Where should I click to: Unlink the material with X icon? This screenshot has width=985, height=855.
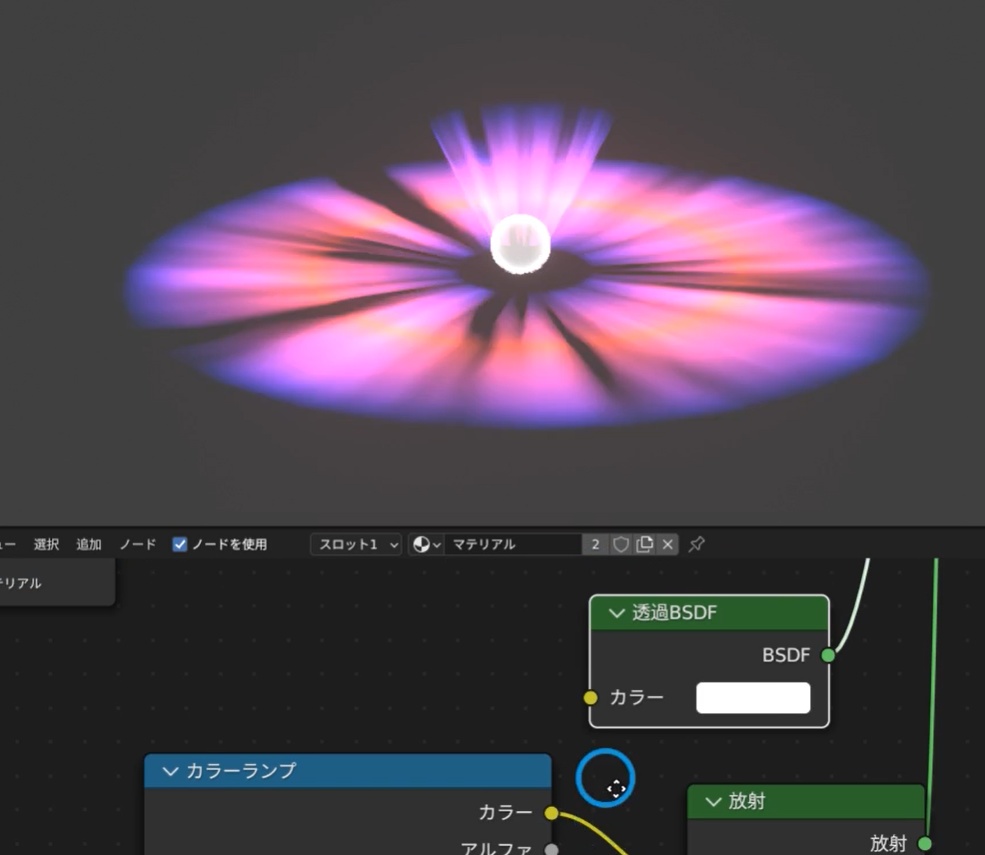coord(668,544)
